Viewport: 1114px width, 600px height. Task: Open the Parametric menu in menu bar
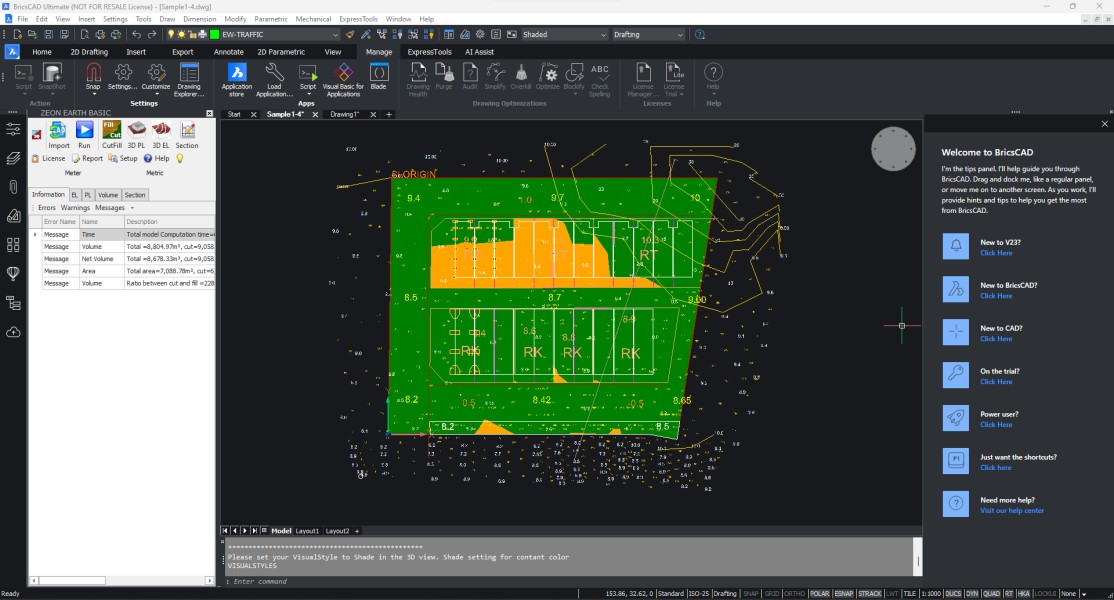271,19
